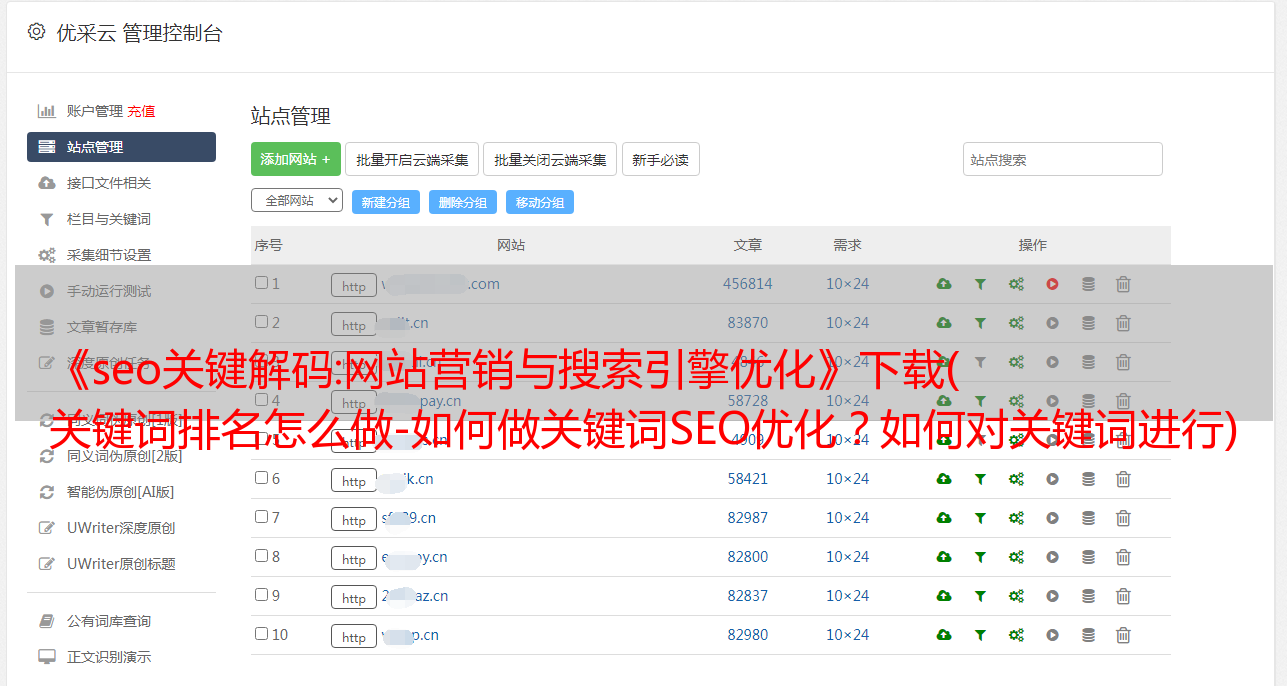Open the database icon in row 1
This screenshot has width=1287, height=686.
coord(1088,284)
